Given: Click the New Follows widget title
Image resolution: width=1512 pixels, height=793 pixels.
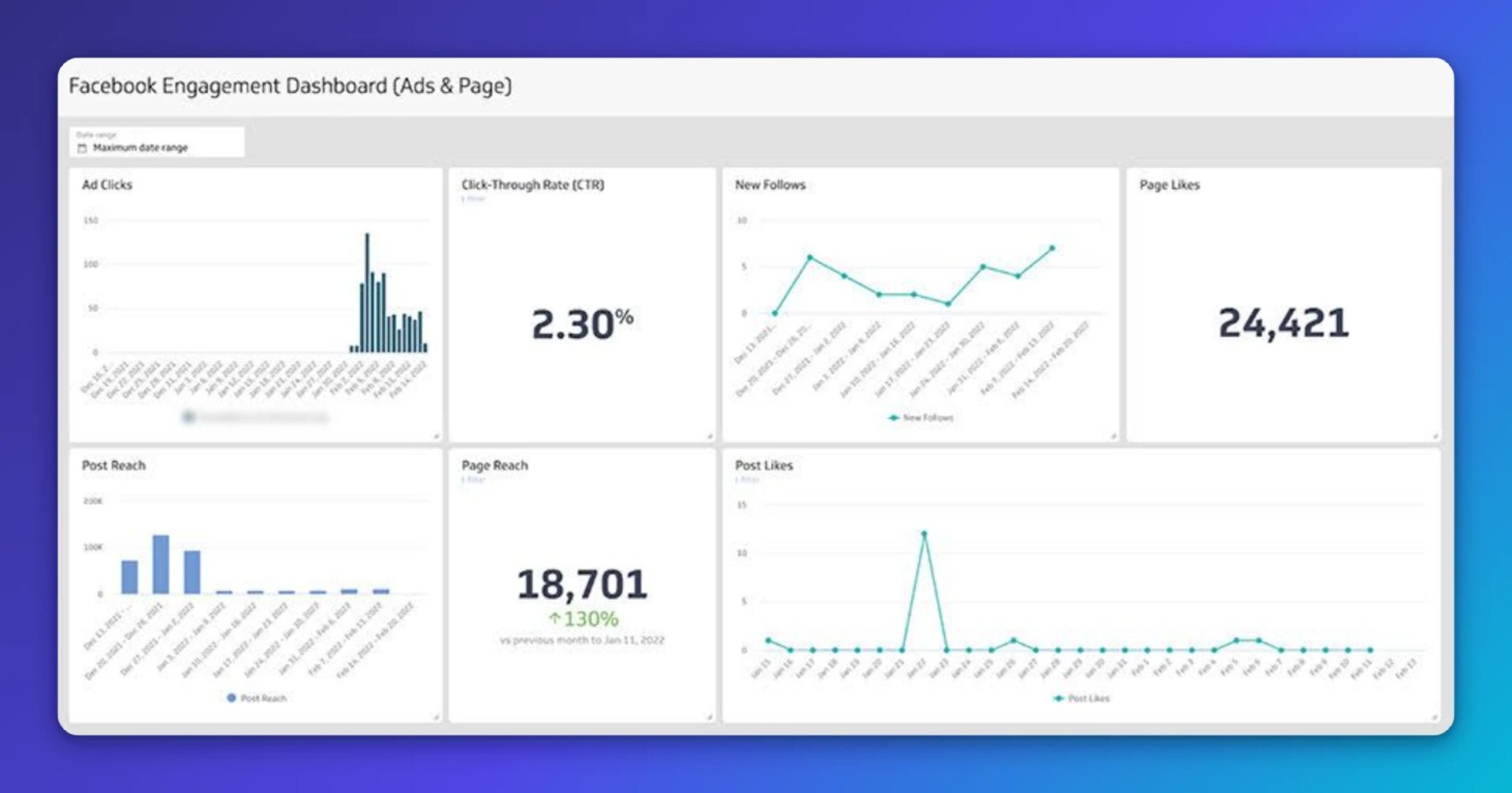Looking at the screenshot, I should [770, 184].
